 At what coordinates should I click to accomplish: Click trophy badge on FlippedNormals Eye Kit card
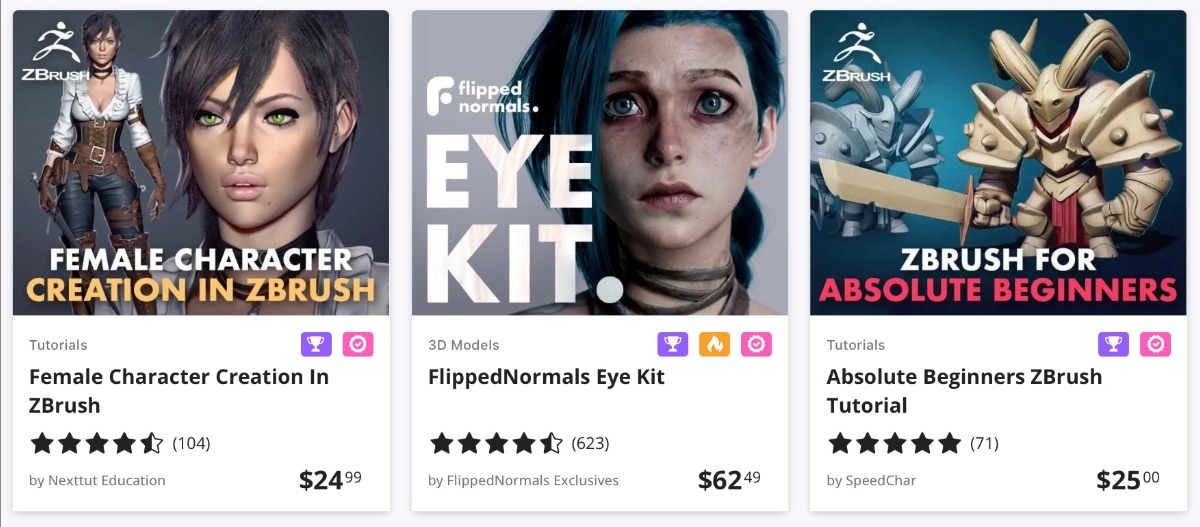(673, 344)
